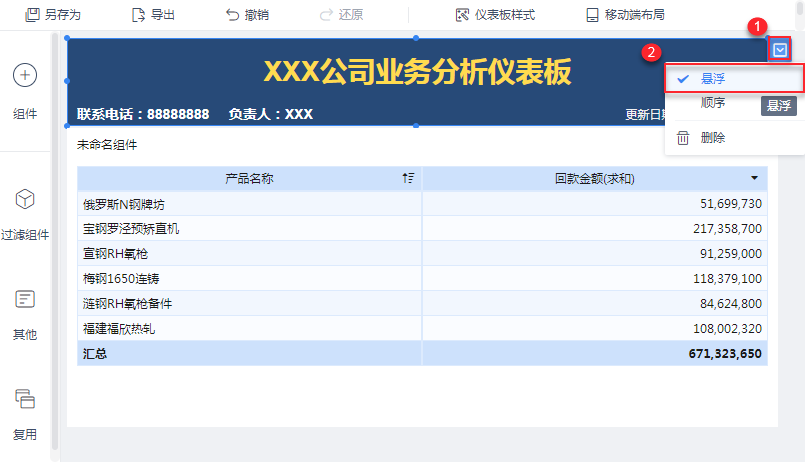Open 移动端布局 mobile layout

click(x=625, y=15)
